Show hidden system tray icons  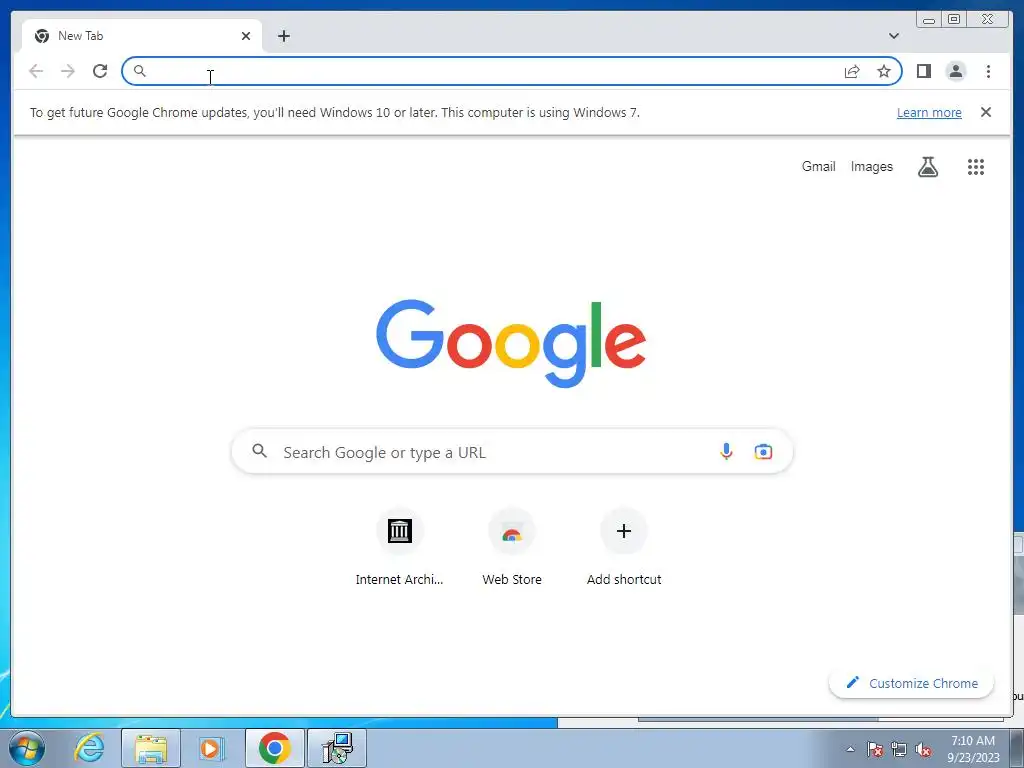[x=850, y=749]
